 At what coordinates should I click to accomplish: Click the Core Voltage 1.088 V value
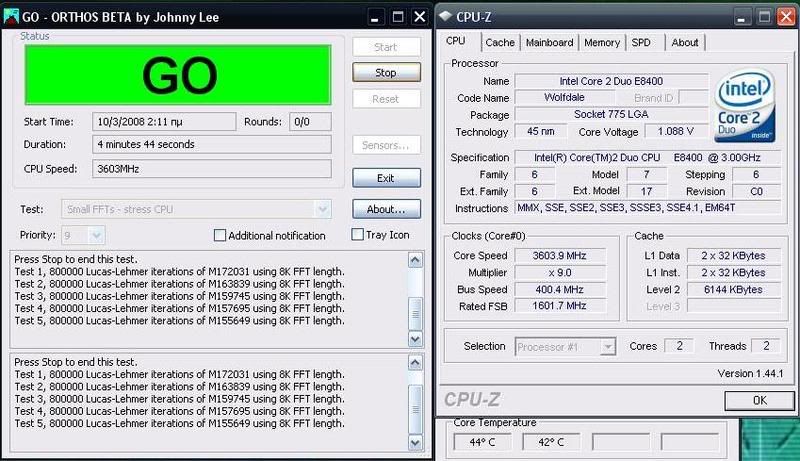(676, 132)
